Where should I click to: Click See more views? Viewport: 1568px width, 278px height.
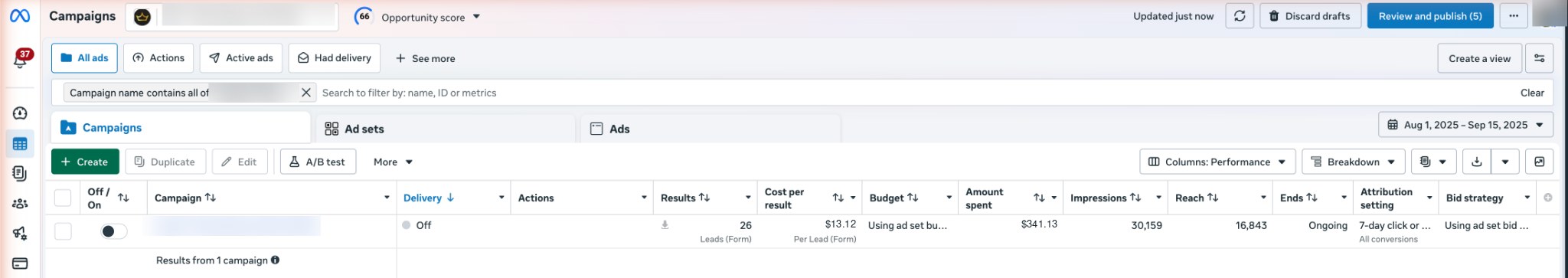pyautogui.click(x=425, y=58)
